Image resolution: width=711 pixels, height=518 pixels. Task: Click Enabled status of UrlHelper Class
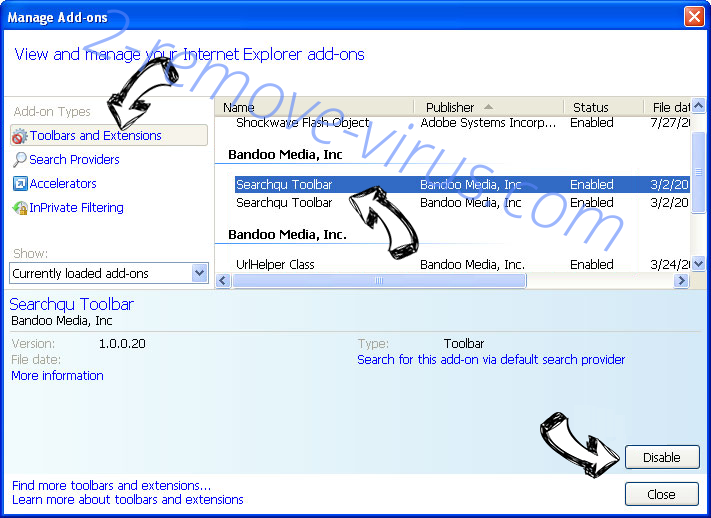pos(592,264)
